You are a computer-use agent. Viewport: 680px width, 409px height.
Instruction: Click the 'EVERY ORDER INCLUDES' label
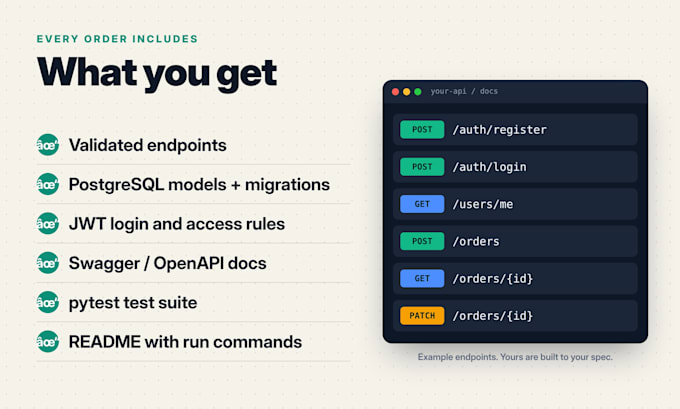[x=117, y=39]
